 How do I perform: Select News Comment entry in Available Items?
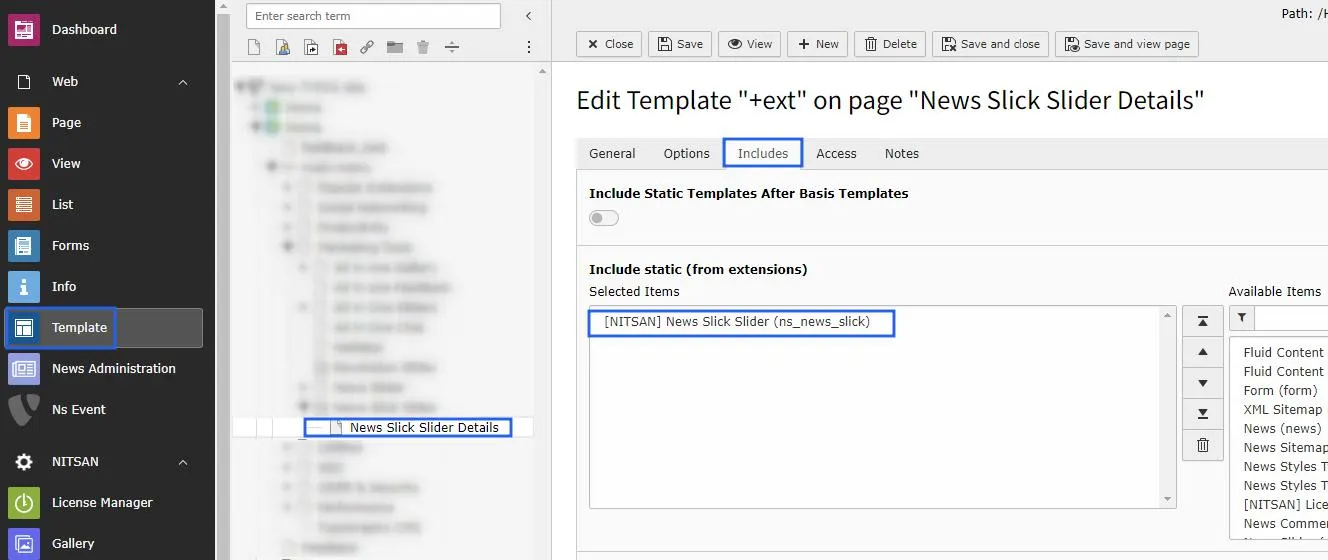tap(1284, 524)
